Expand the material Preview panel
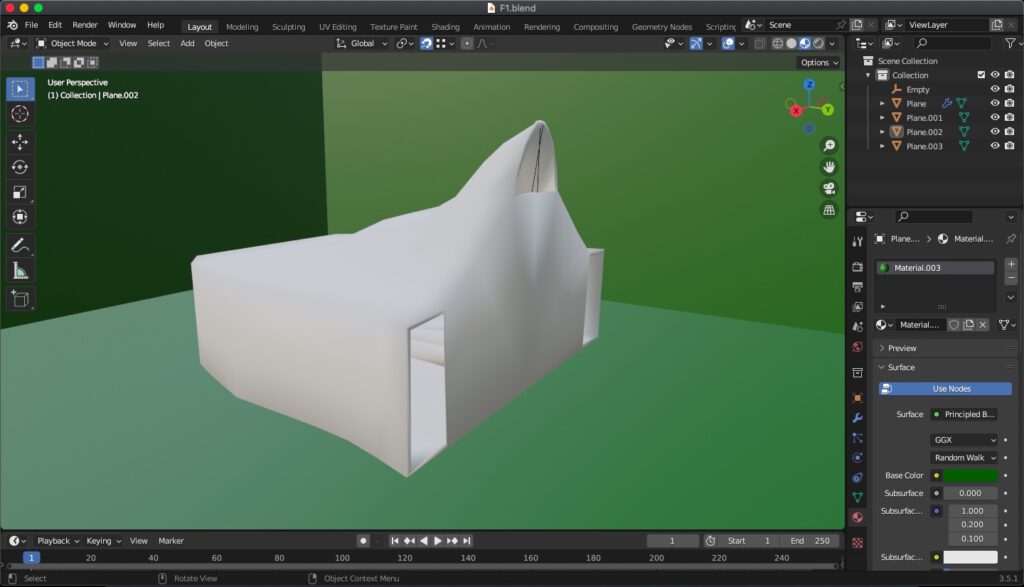Viewport: 1024px width, 587px height. tap(901, 348)
